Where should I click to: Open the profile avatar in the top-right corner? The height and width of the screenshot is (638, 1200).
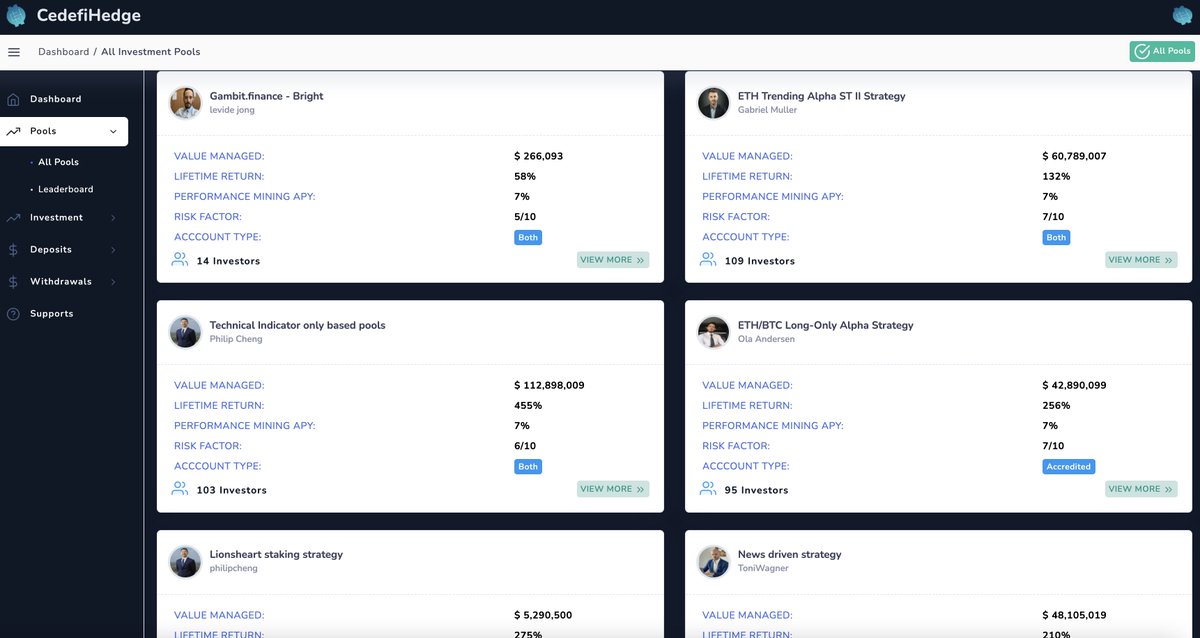pos(1182,15)
